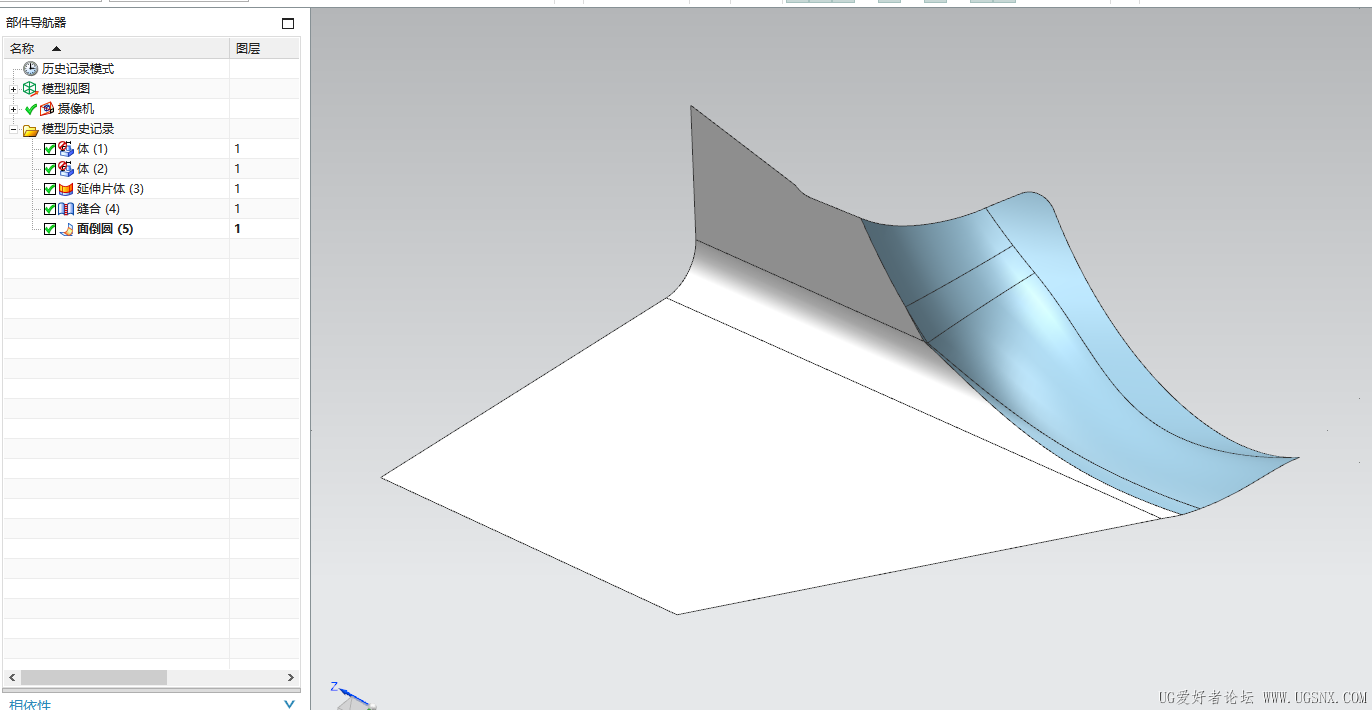
Task: Click the undock icon on 部件导航器 panel
Action: [288, 22]
